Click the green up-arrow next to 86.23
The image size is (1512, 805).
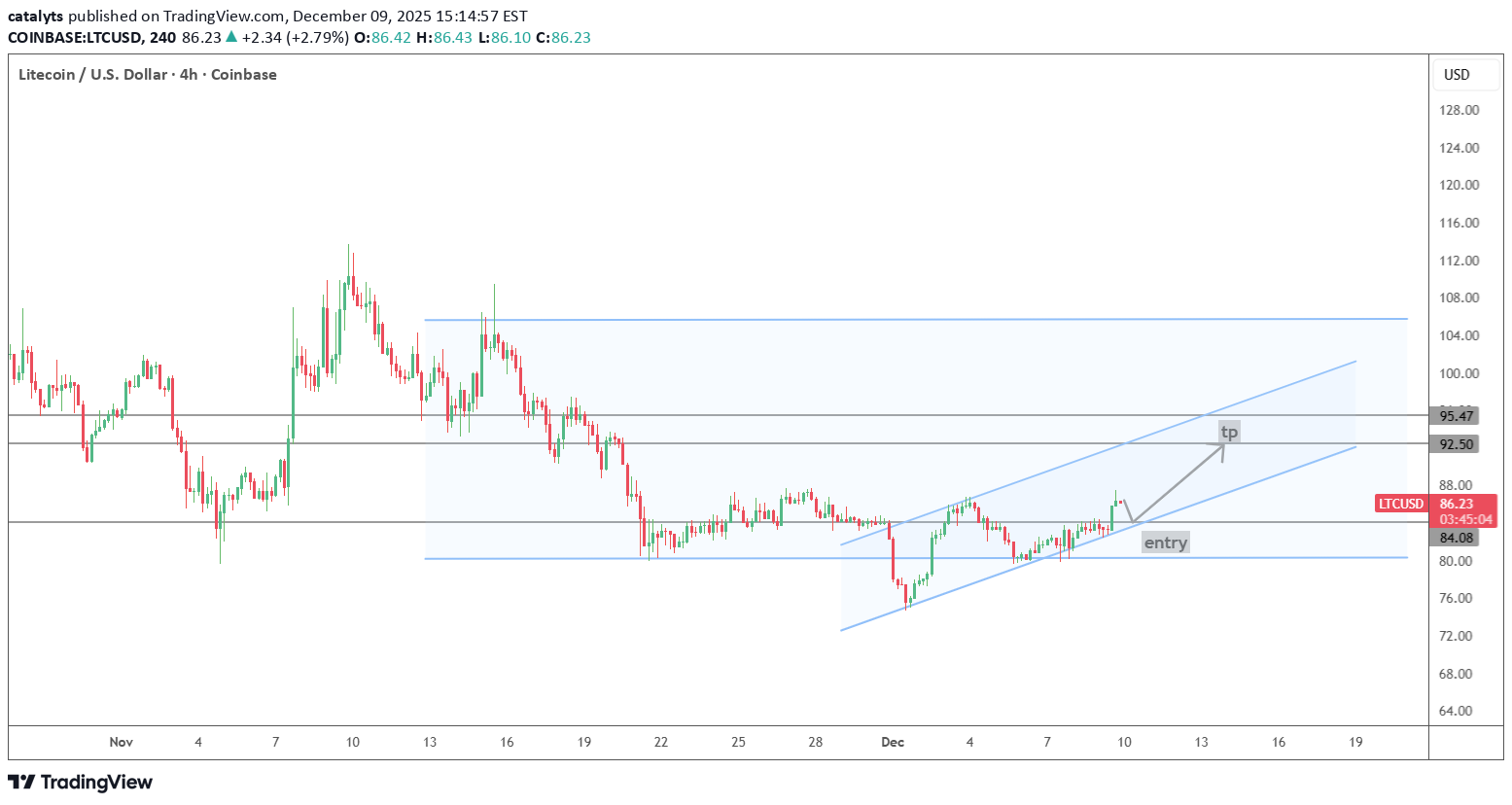[x=230, y=37]
